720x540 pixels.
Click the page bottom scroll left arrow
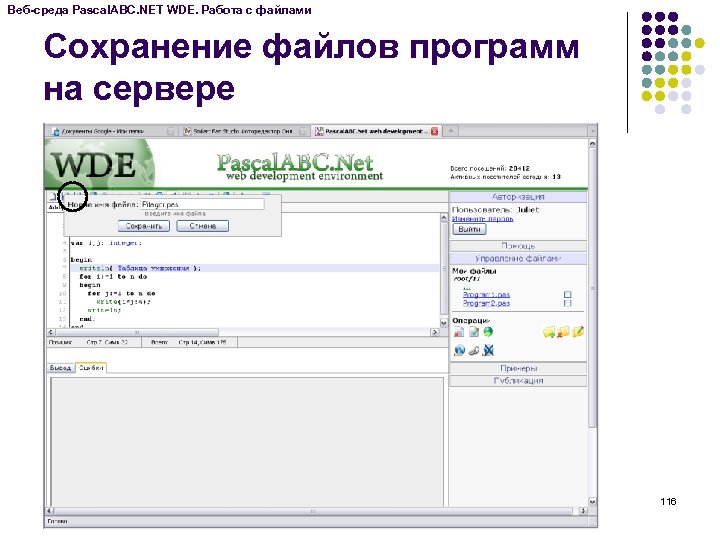pyautogui.click(x=50, y=511)
